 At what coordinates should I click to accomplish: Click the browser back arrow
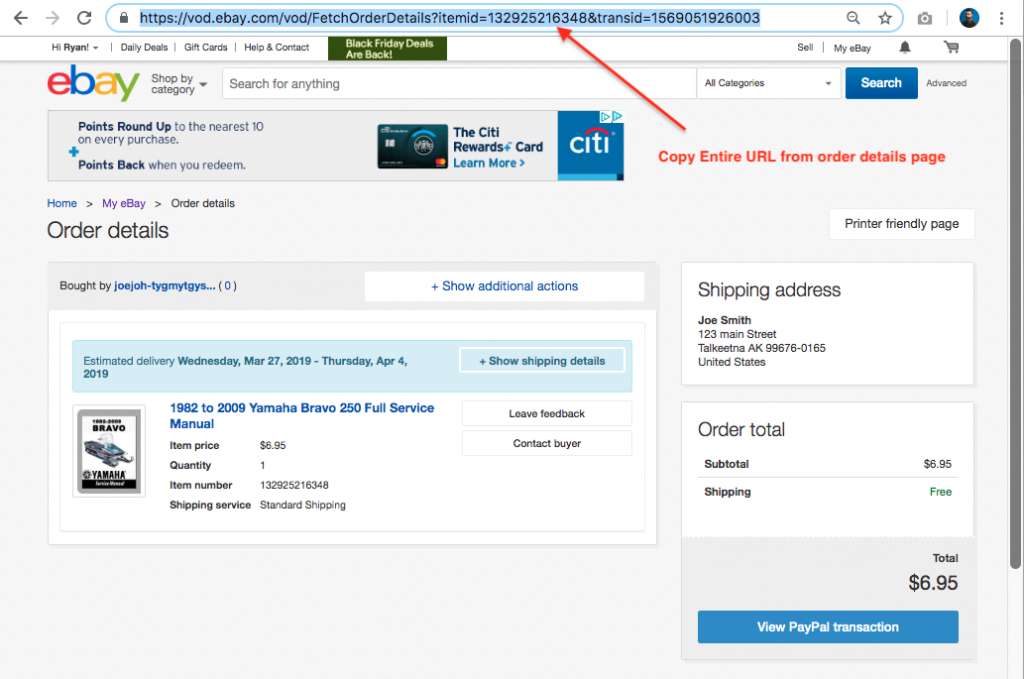point(21,18)
